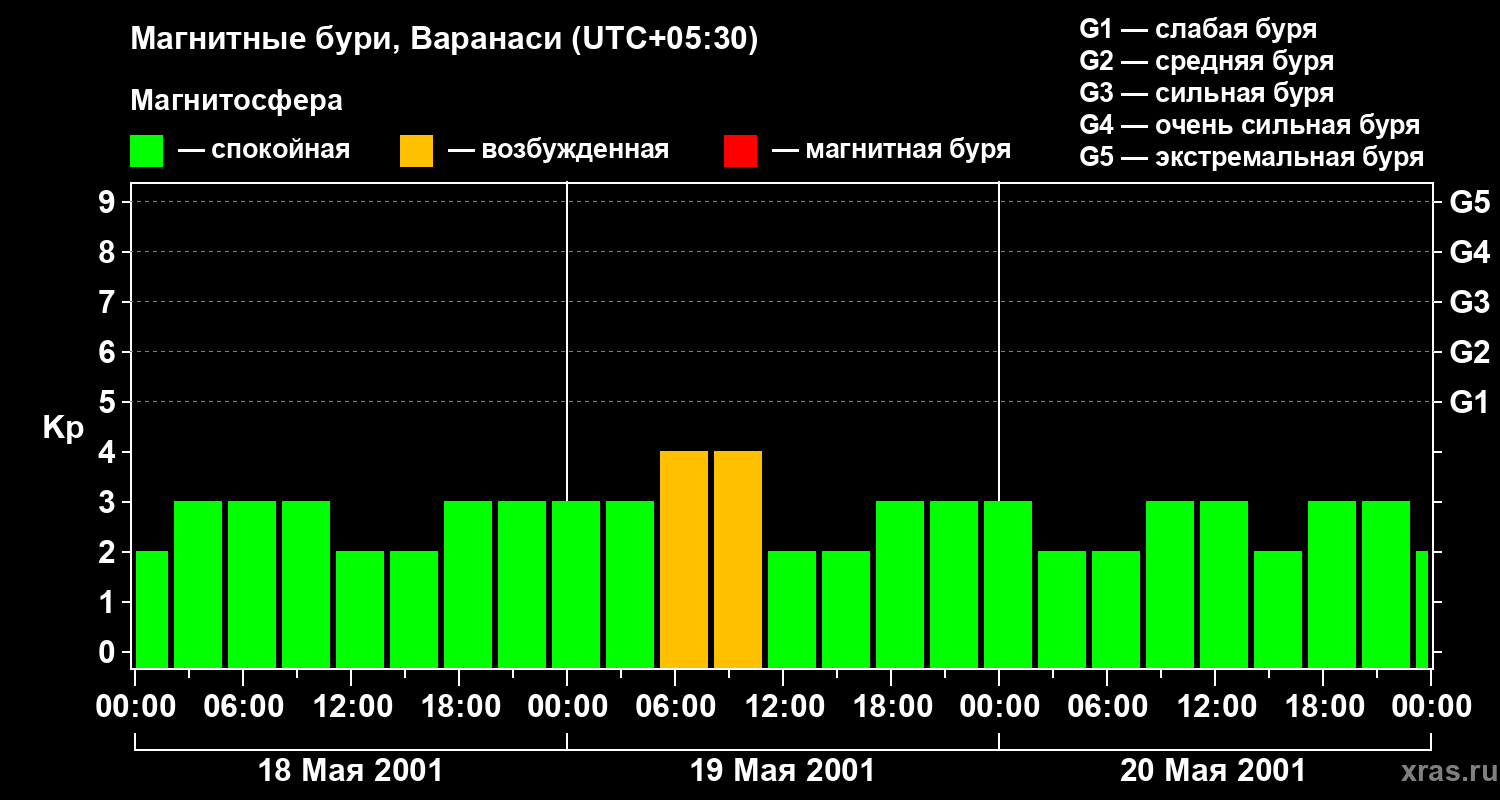Click the narrow first bar at start of 18 Мая
This screenshot has height=800, width=1500.
coord(152,609)
